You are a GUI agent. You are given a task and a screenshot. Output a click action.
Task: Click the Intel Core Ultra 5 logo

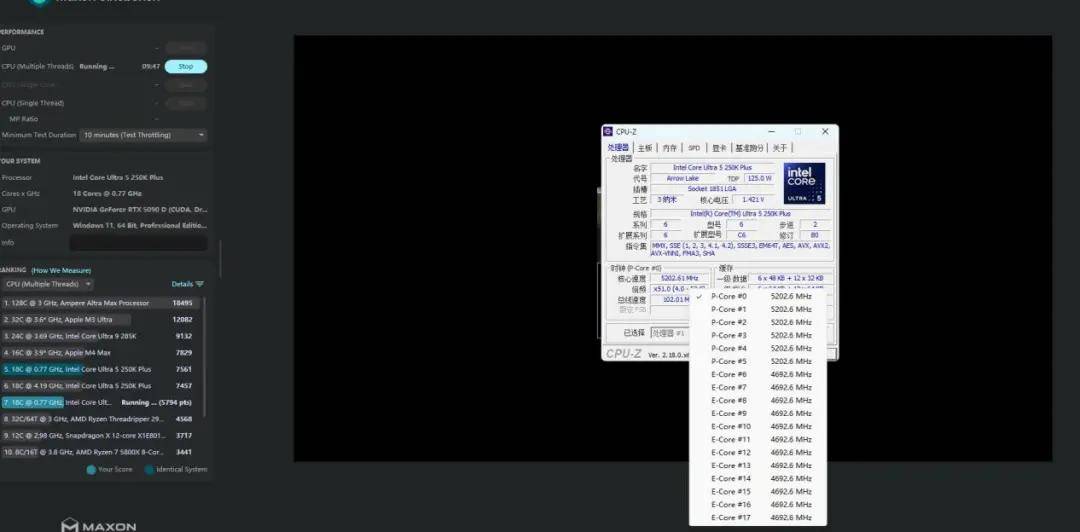[x=804, y=183]
